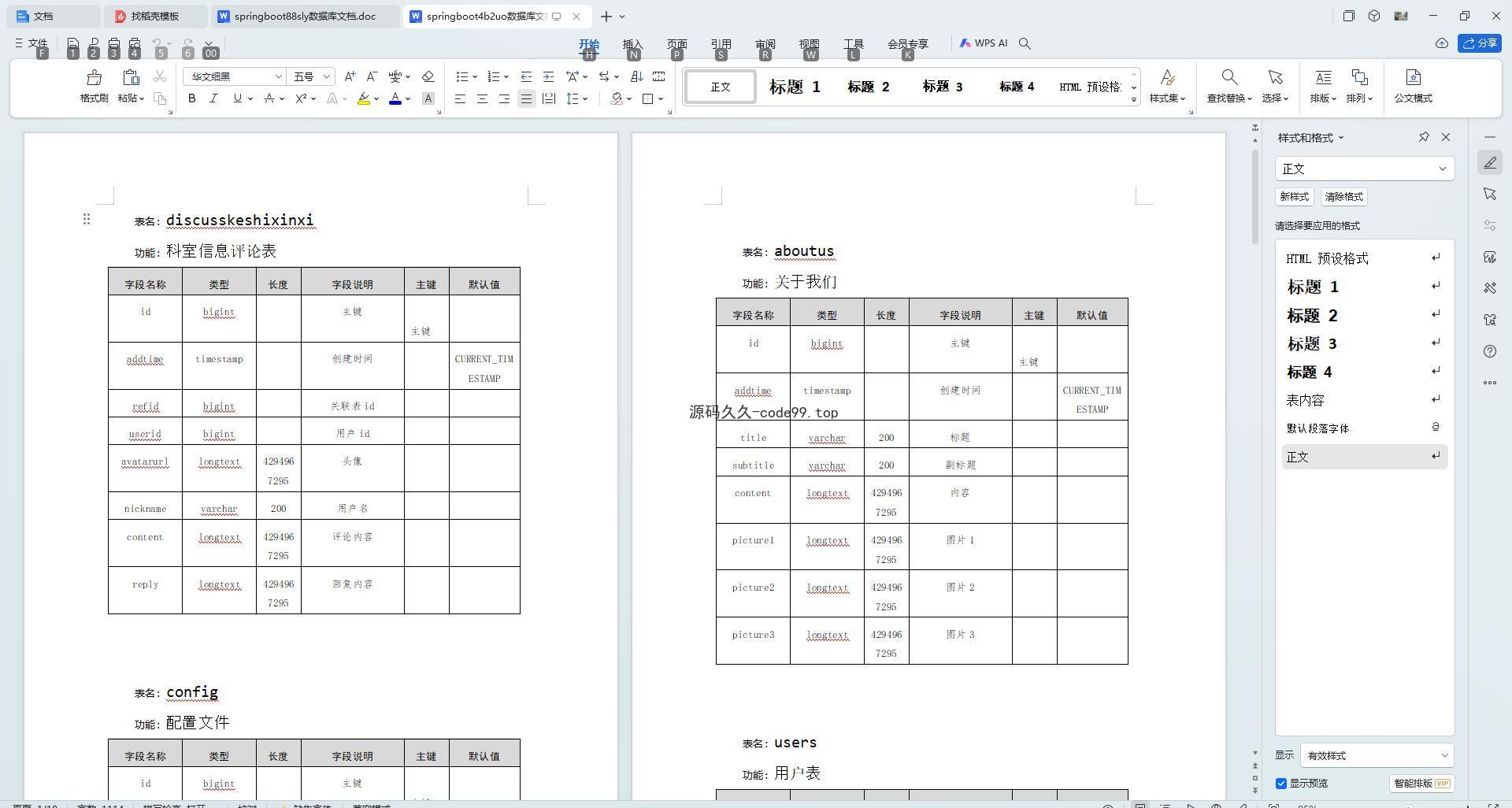Click the cloud upload icon beside Share
Image resolution: width=1512 pixels, height=808 pixels.
point(1441,43)
